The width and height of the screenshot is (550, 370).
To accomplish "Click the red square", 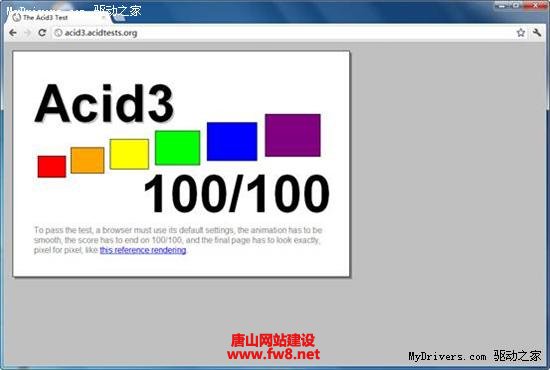I will 52,167.
